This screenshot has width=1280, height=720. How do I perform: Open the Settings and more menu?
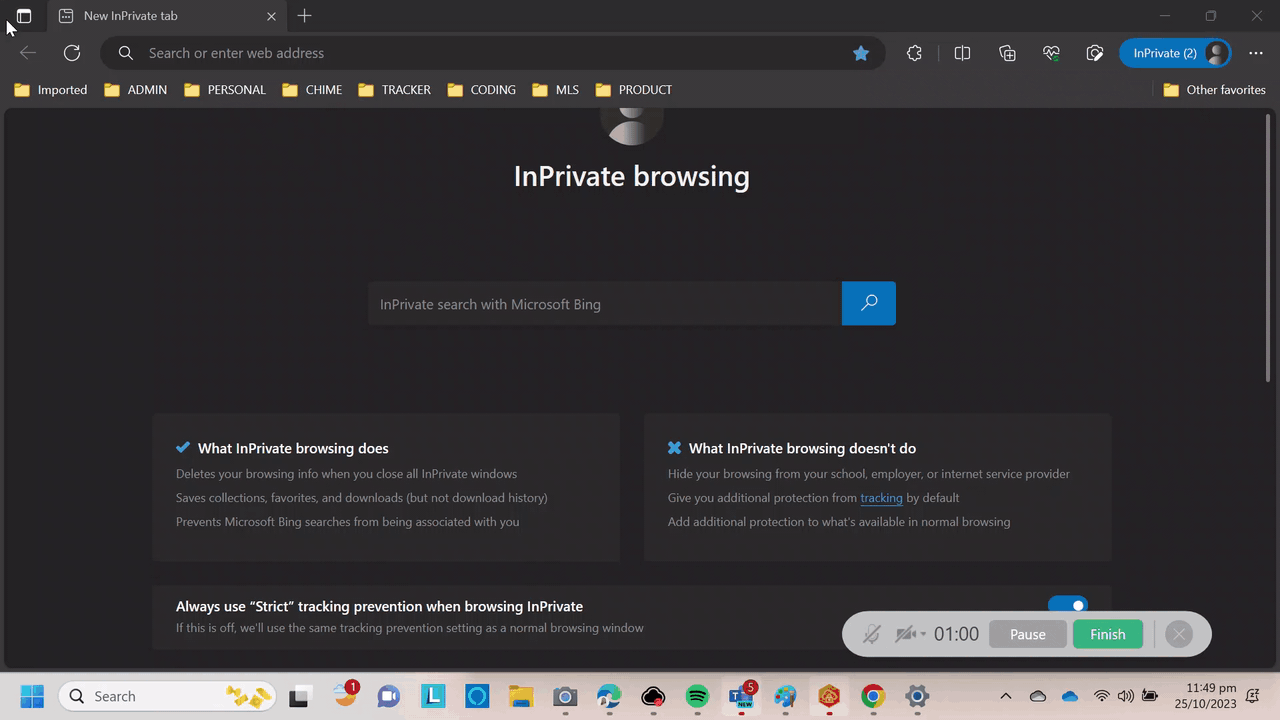click(x=1256, y=53)
